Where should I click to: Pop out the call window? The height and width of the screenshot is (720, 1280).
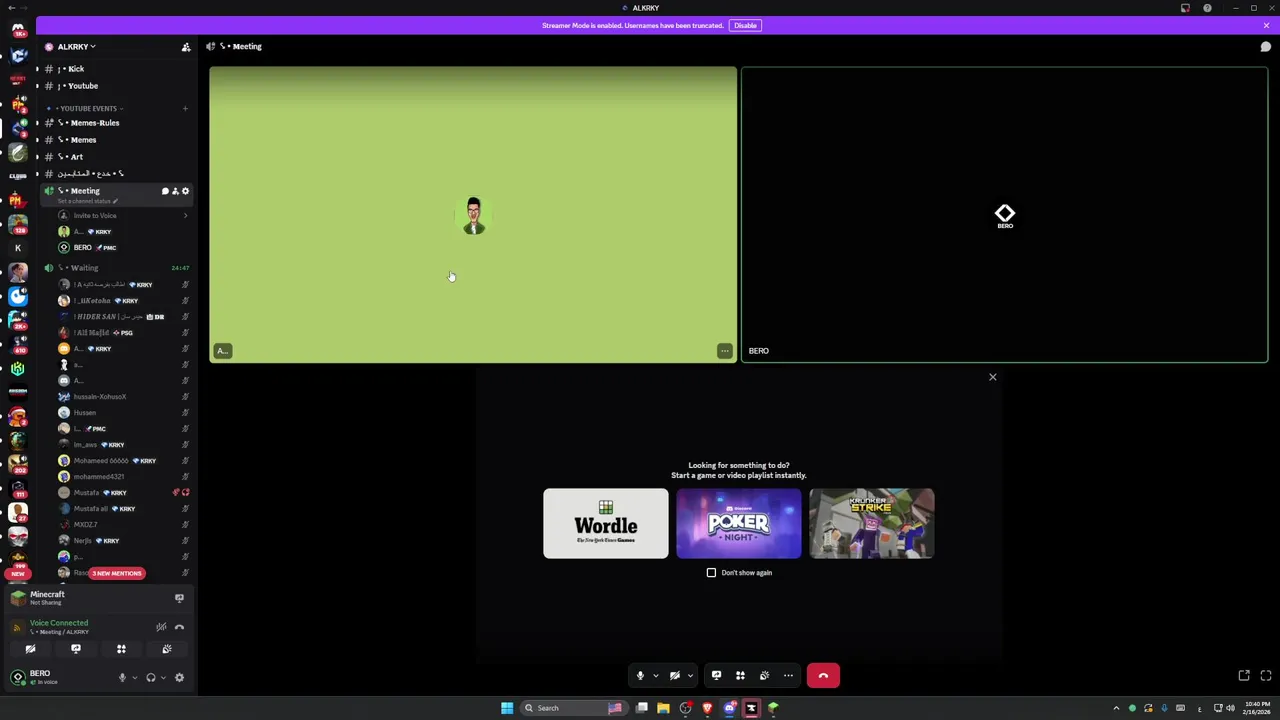[x=1244, y=676]
